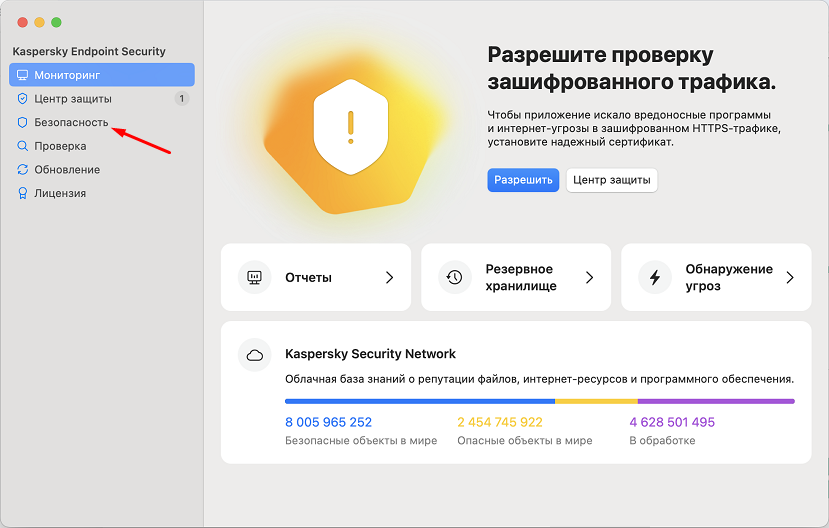
Task: Click the Protection Center notification badge
Action: pos(181,99)
